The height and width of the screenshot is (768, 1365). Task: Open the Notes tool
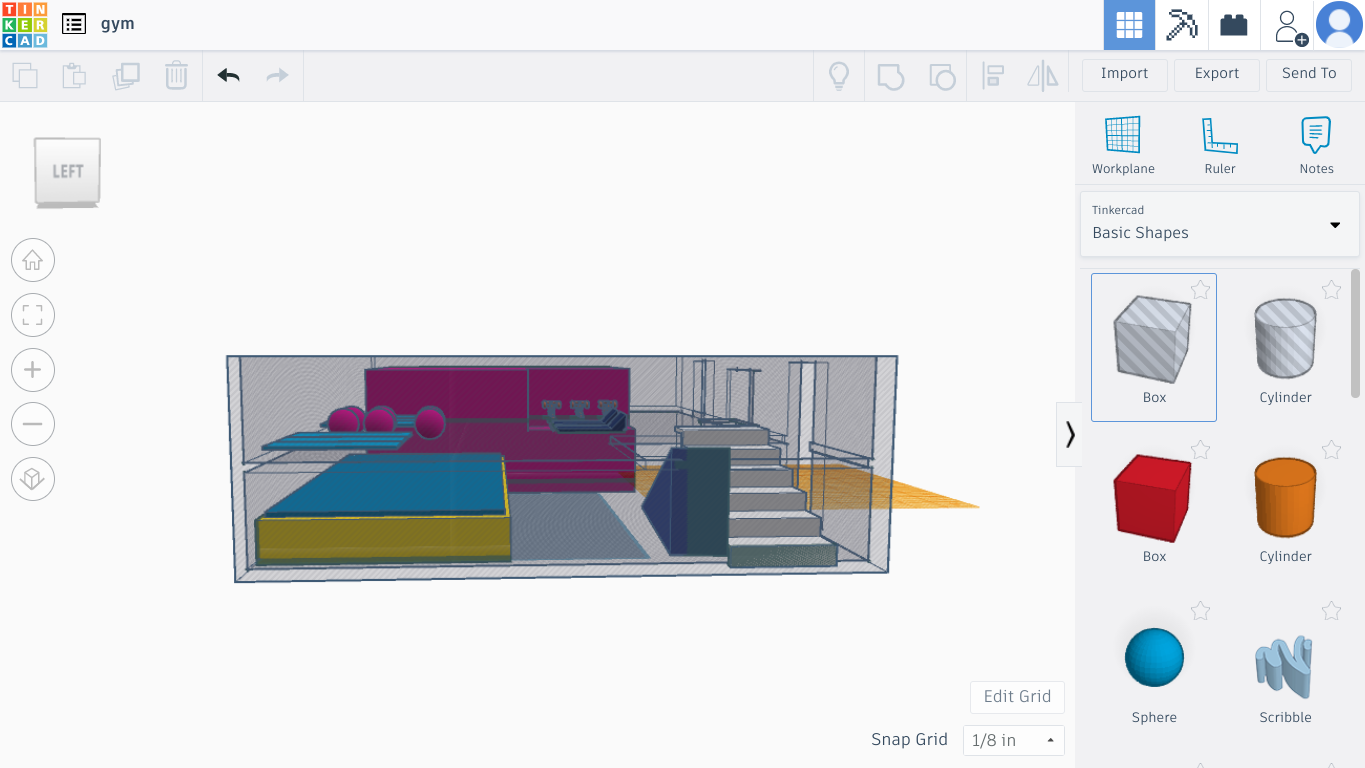pos(1316,146)
